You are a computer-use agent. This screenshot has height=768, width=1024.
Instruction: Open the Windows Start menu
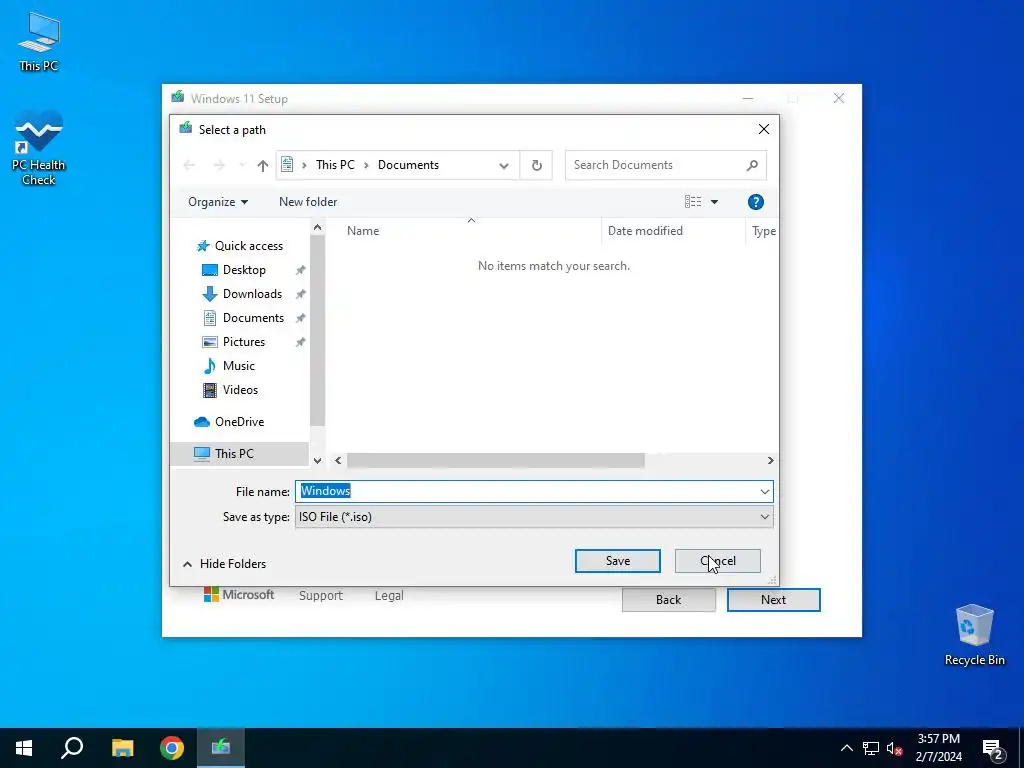point(24,748)
